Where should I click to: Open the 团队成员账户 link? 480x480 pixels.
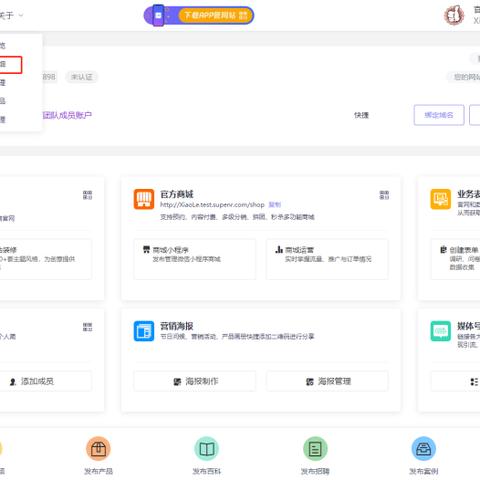67,115
